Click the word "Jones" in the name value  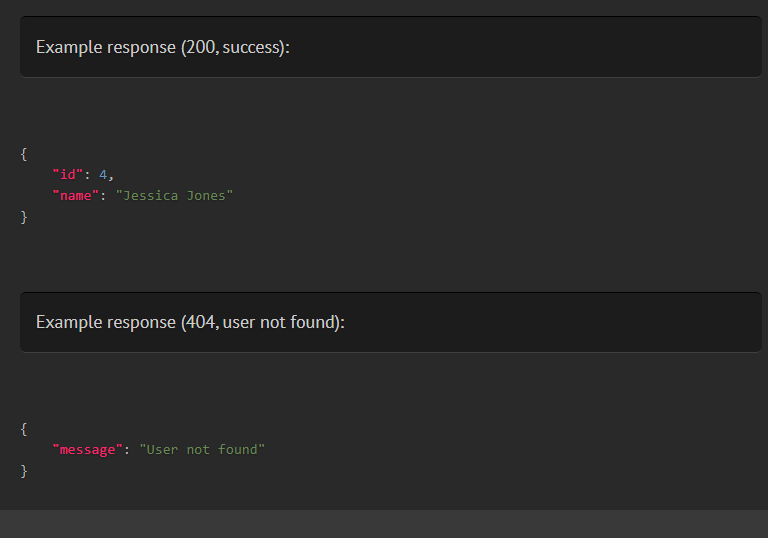[x=206, y=196]
